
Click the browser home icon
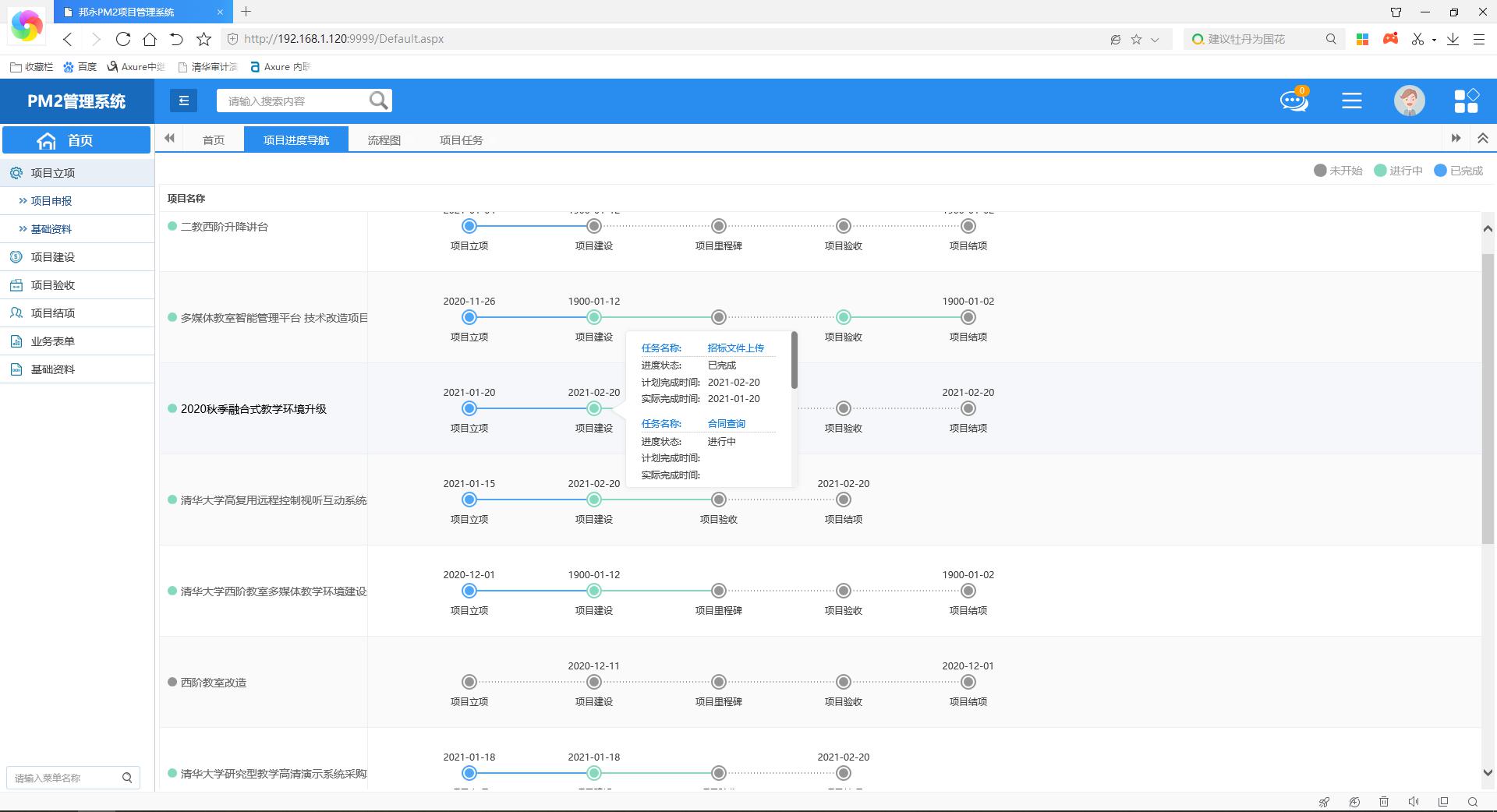pos(150,39)
